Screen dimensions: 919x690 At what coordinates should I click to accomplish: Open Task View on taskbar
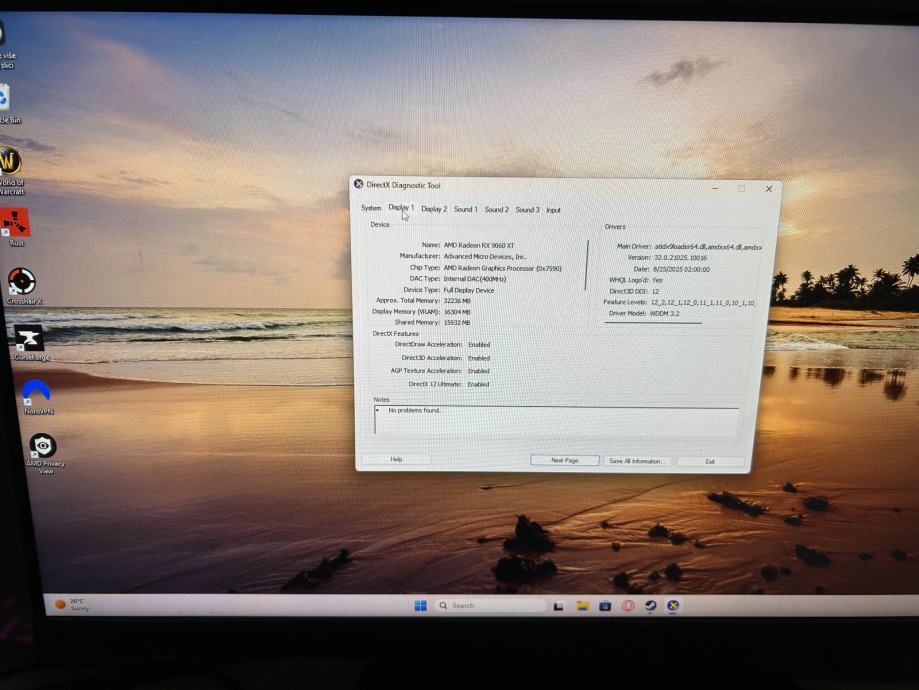[559, 606]
